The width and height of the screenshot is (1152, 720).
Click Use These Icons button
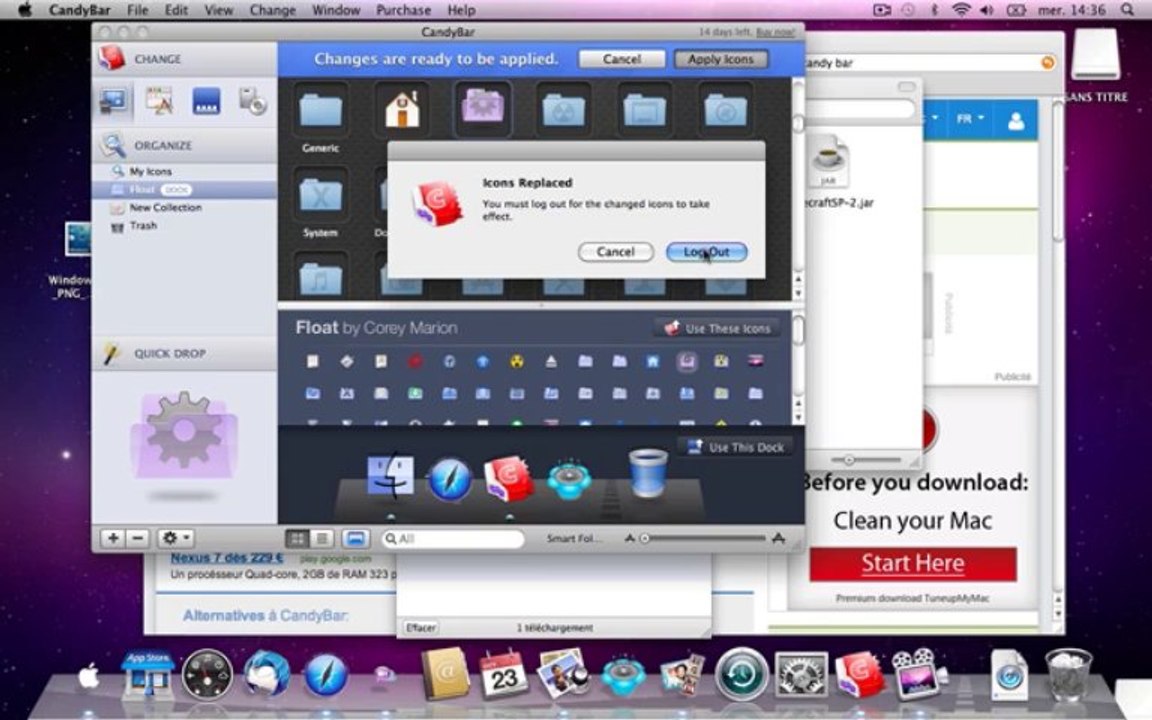(x=718, y=328)
